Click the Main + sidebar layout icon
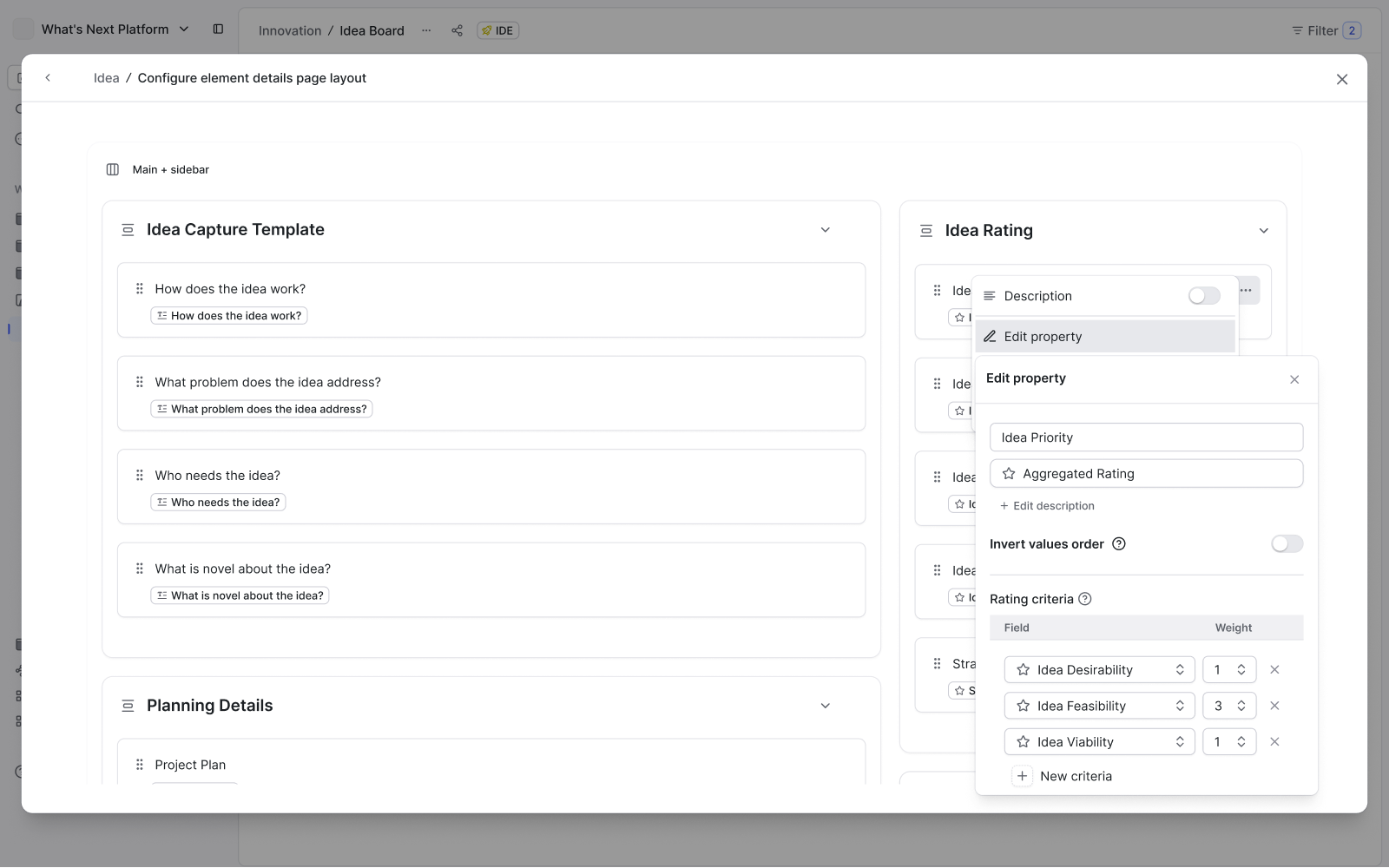 [113, 169]
